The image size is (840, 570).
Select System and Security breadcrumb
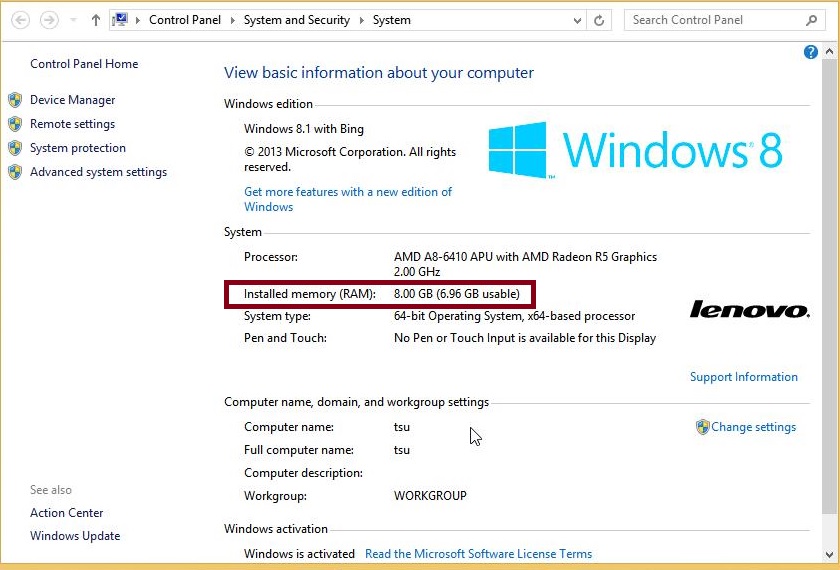pyautogui.click(x=297, y=20)
